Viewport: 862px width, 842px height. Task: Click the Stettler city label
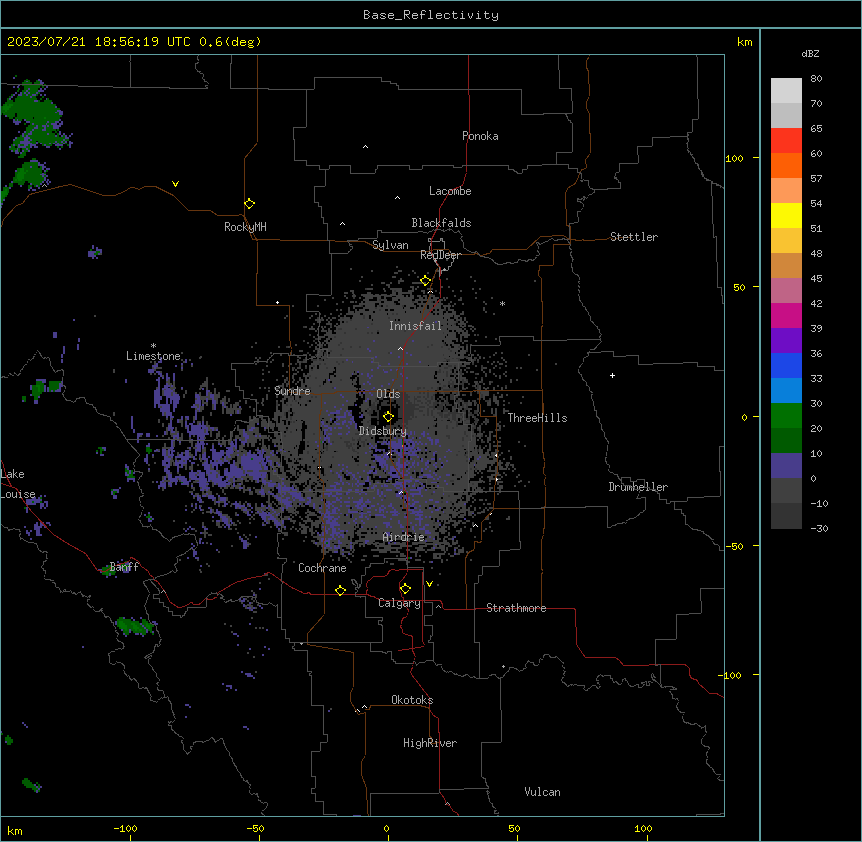pos(634,237)
